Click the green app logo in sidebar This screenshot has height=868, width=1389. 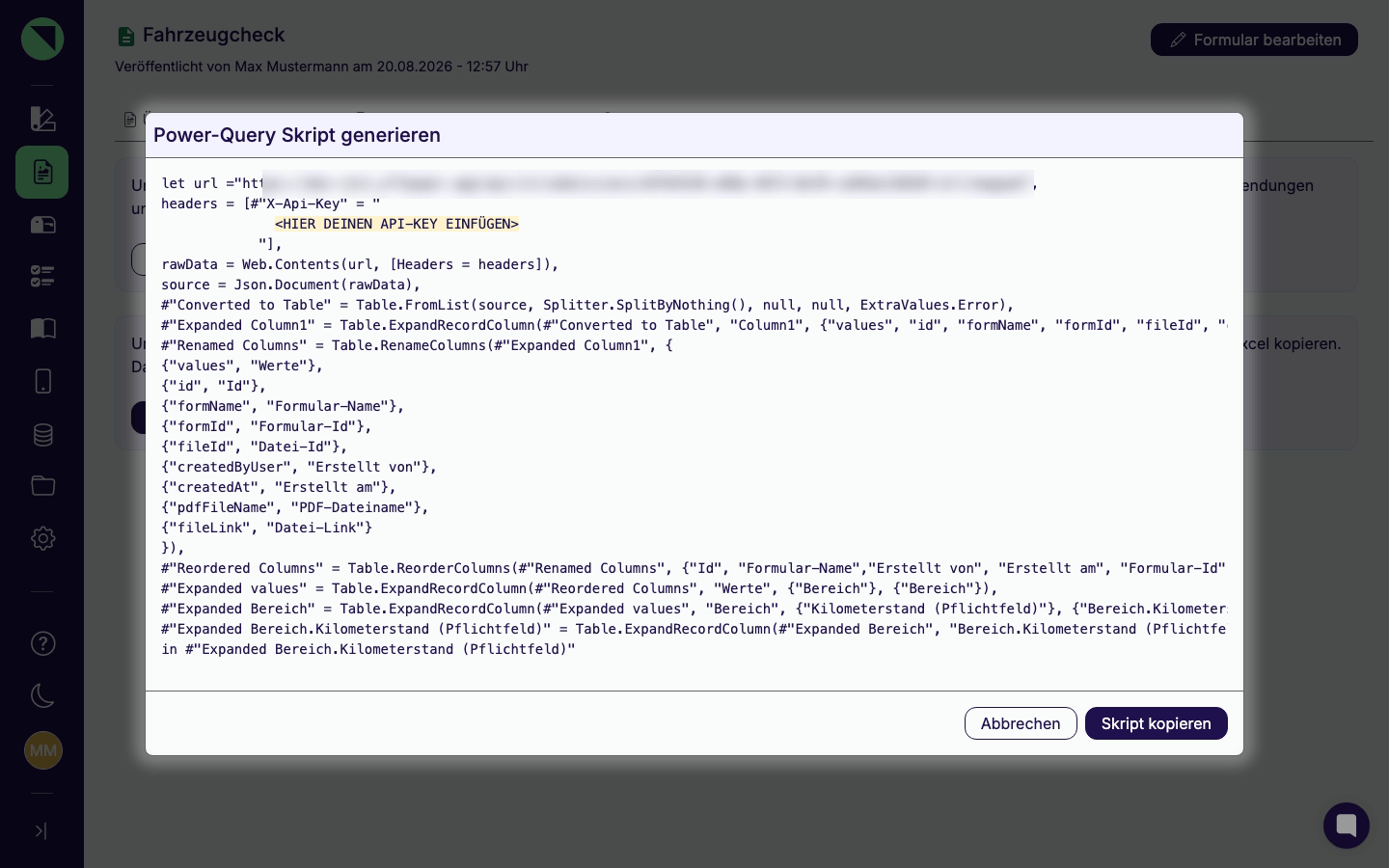[42, 39]
